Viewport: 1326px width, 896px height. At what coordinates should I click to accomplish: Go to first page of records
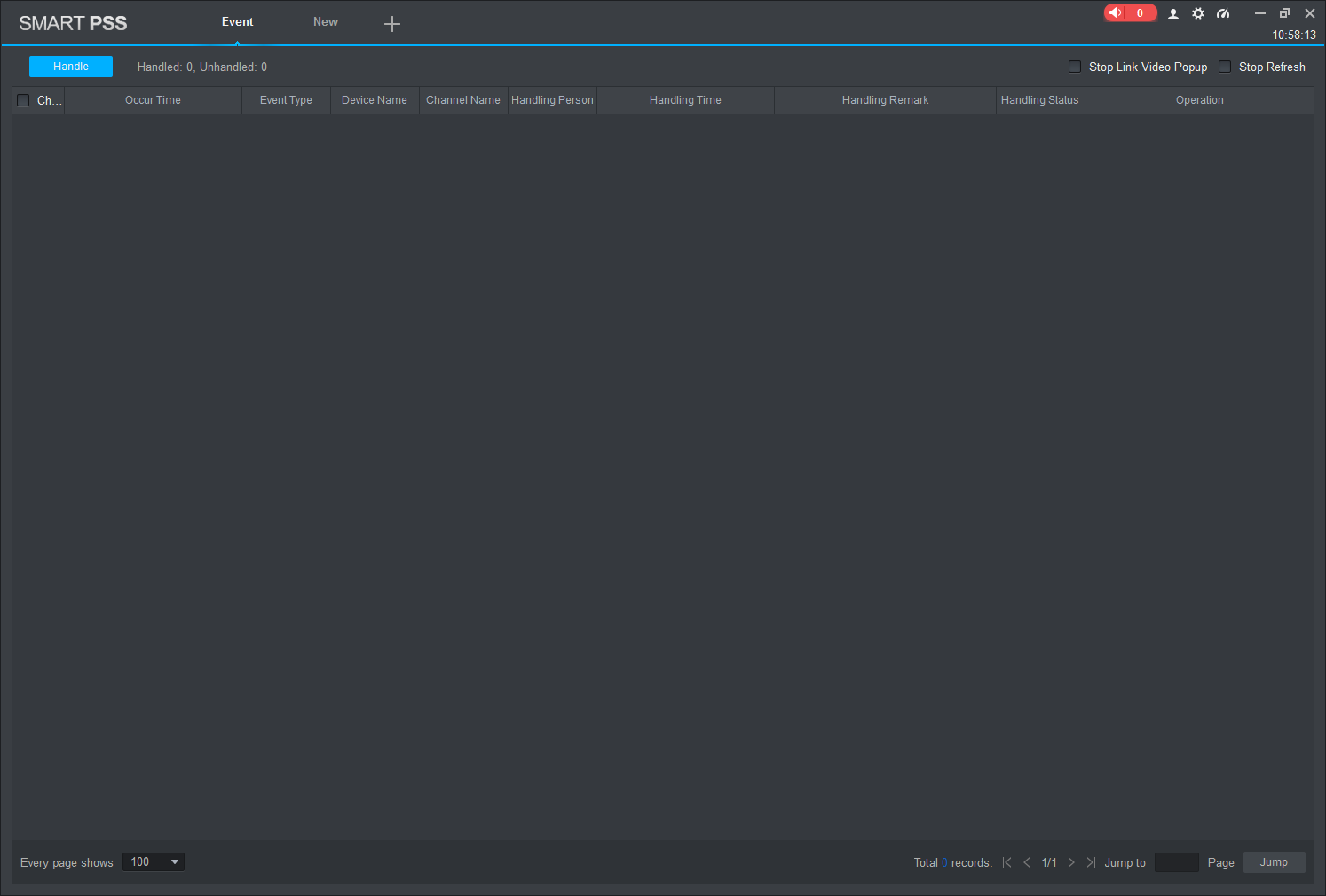coord(1007,862)
